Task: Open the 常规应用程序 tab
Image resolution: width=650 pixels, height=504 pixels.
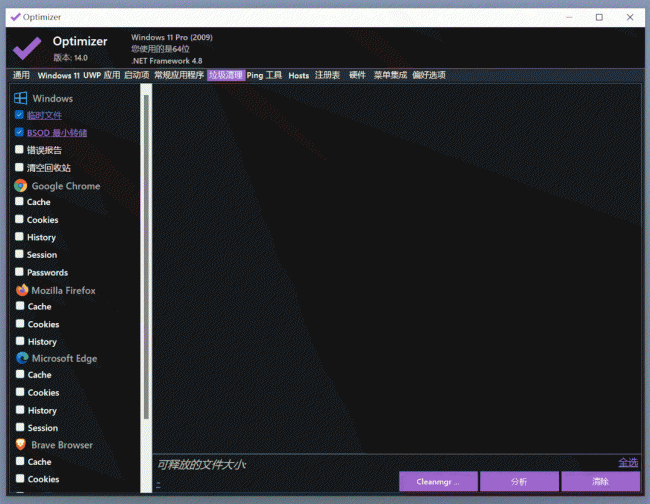Action: click(x=179, y=75)
